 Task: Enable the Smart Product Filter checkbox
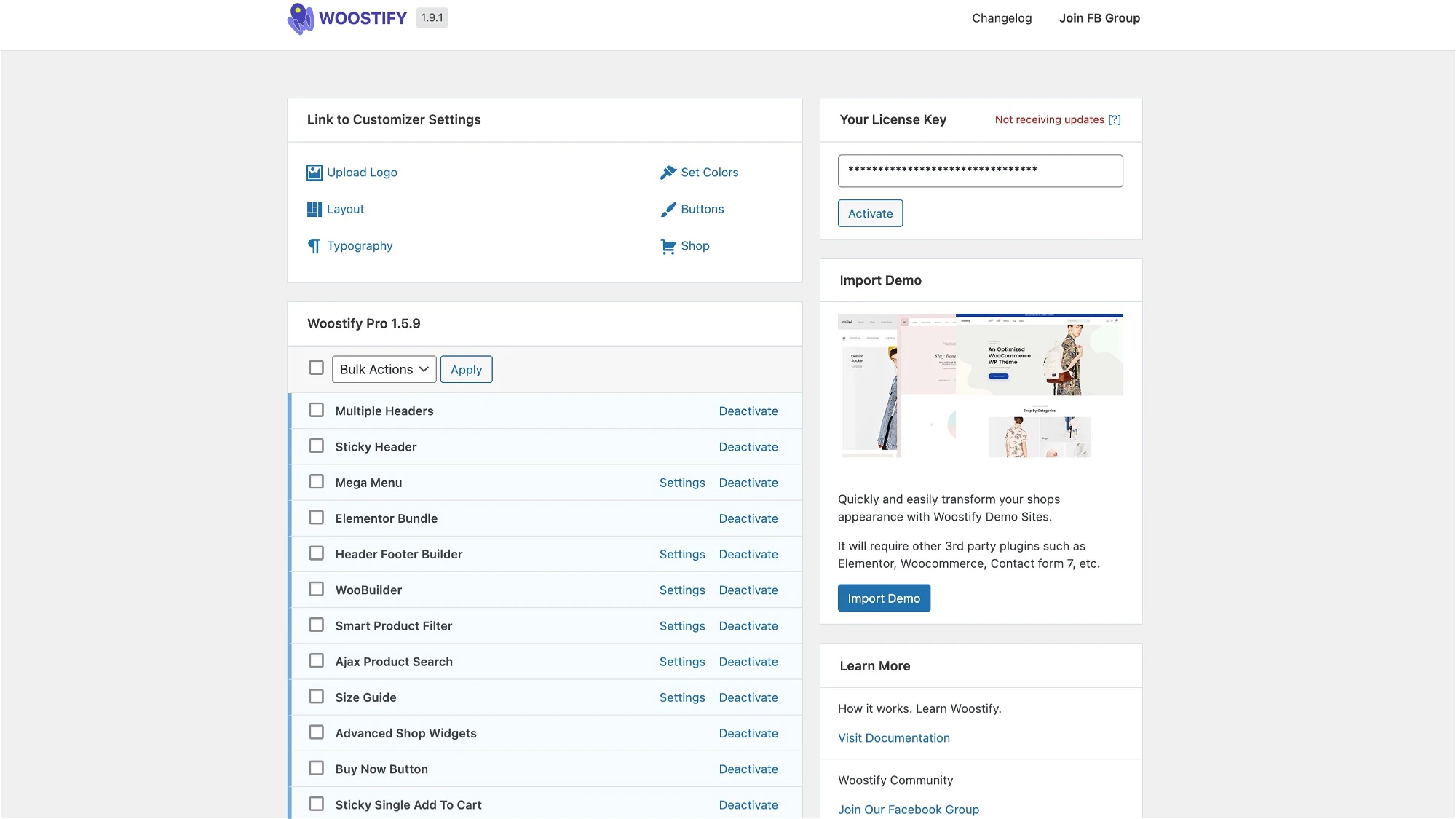(x=316, y=625)
